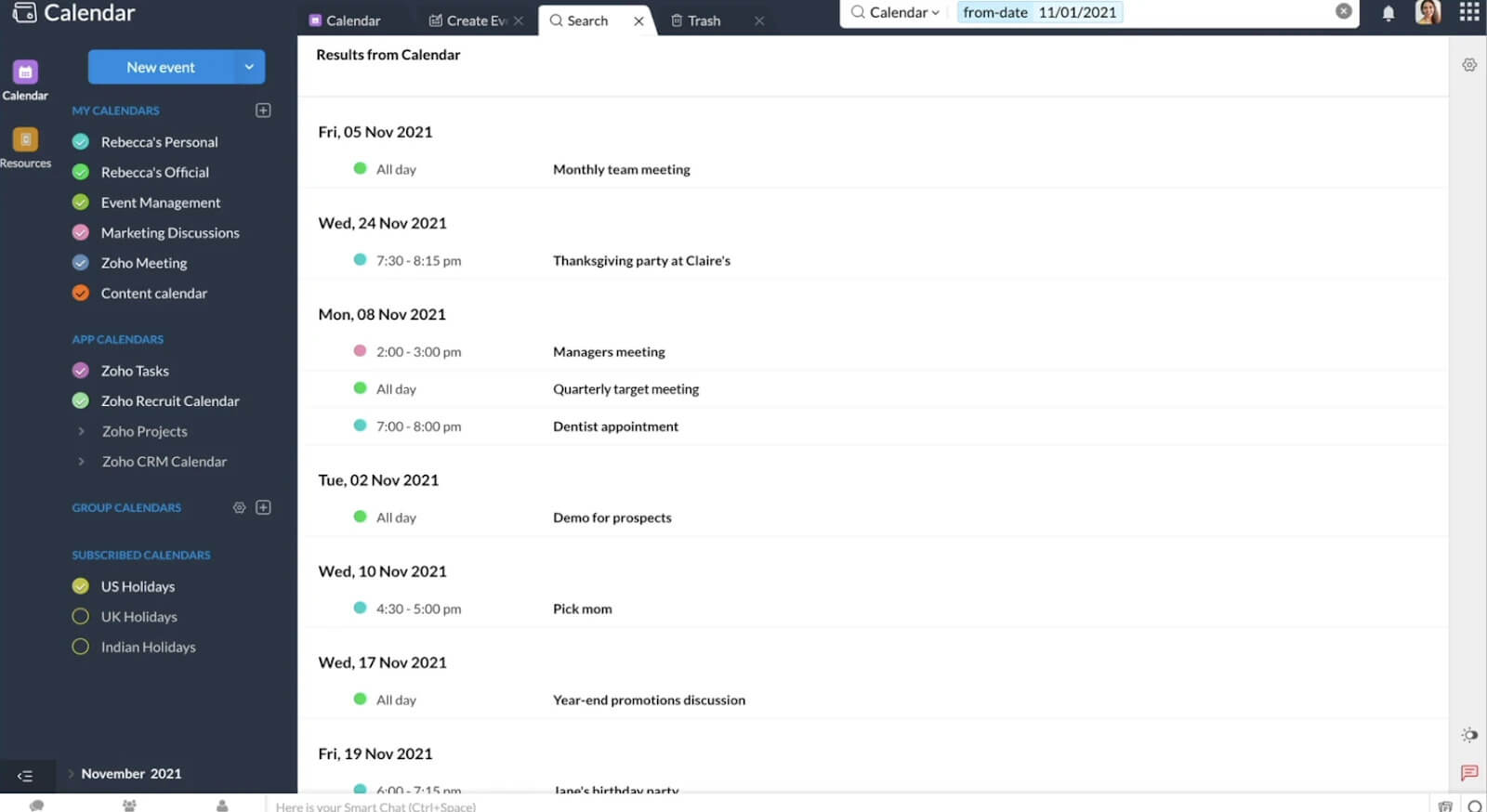Open Resources from the left sidebar
Viewport: 1487px width, 812px height.
click(25, 148)
